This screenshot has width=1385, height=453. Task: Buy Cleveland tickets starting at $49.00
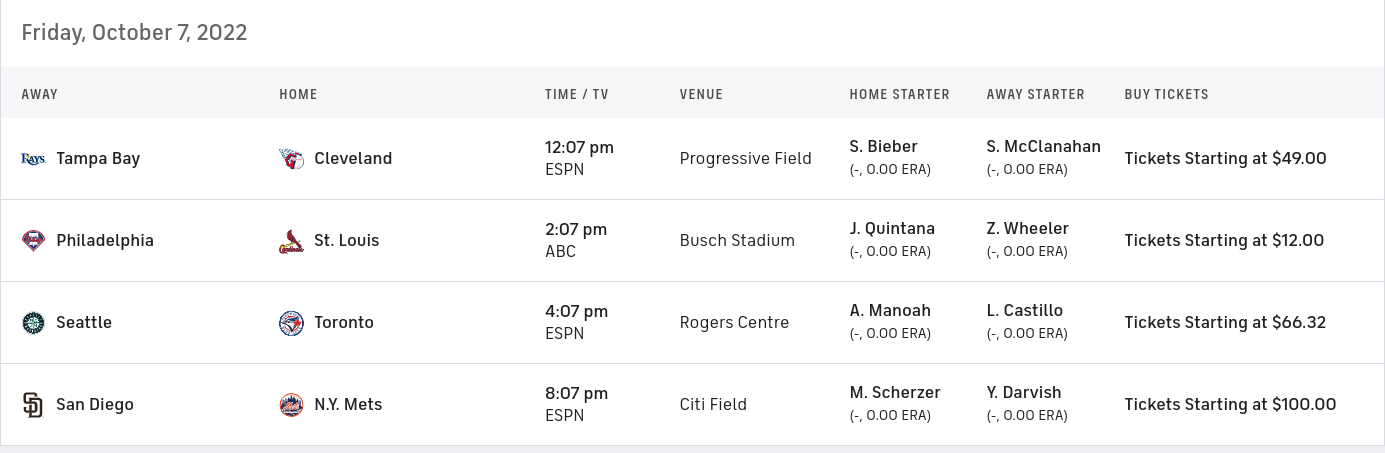click(1225, 158)
